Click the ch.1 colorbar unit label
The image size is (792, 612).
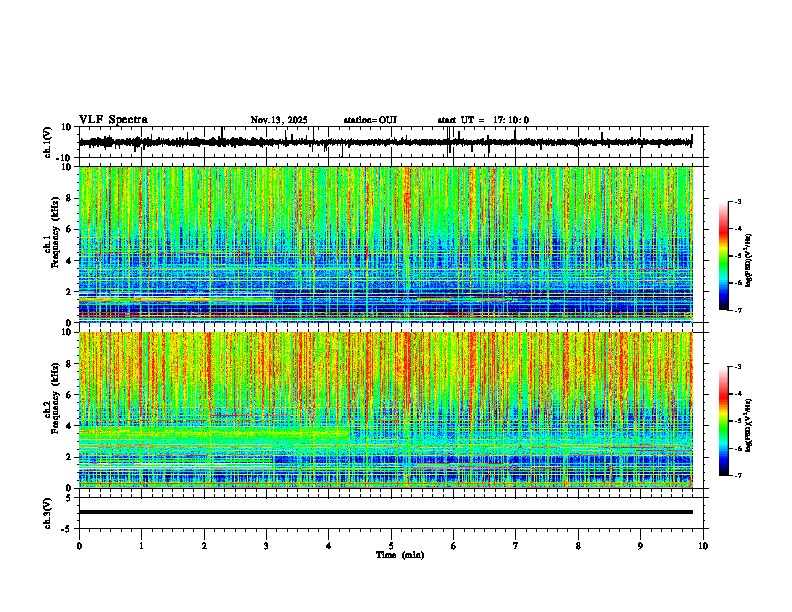pos(749,261)
